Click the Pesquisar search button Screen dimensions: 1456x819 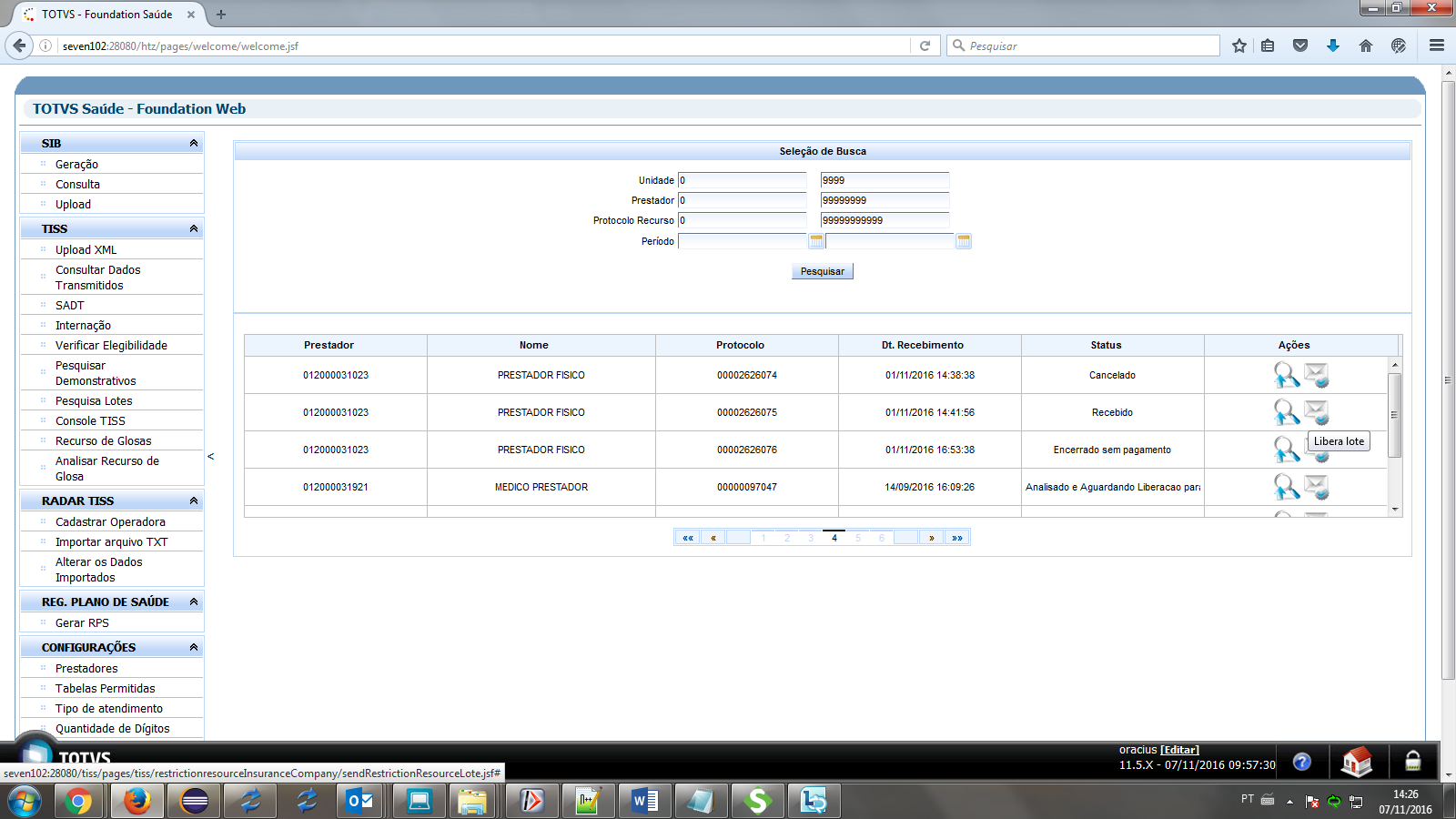[823, 271]
